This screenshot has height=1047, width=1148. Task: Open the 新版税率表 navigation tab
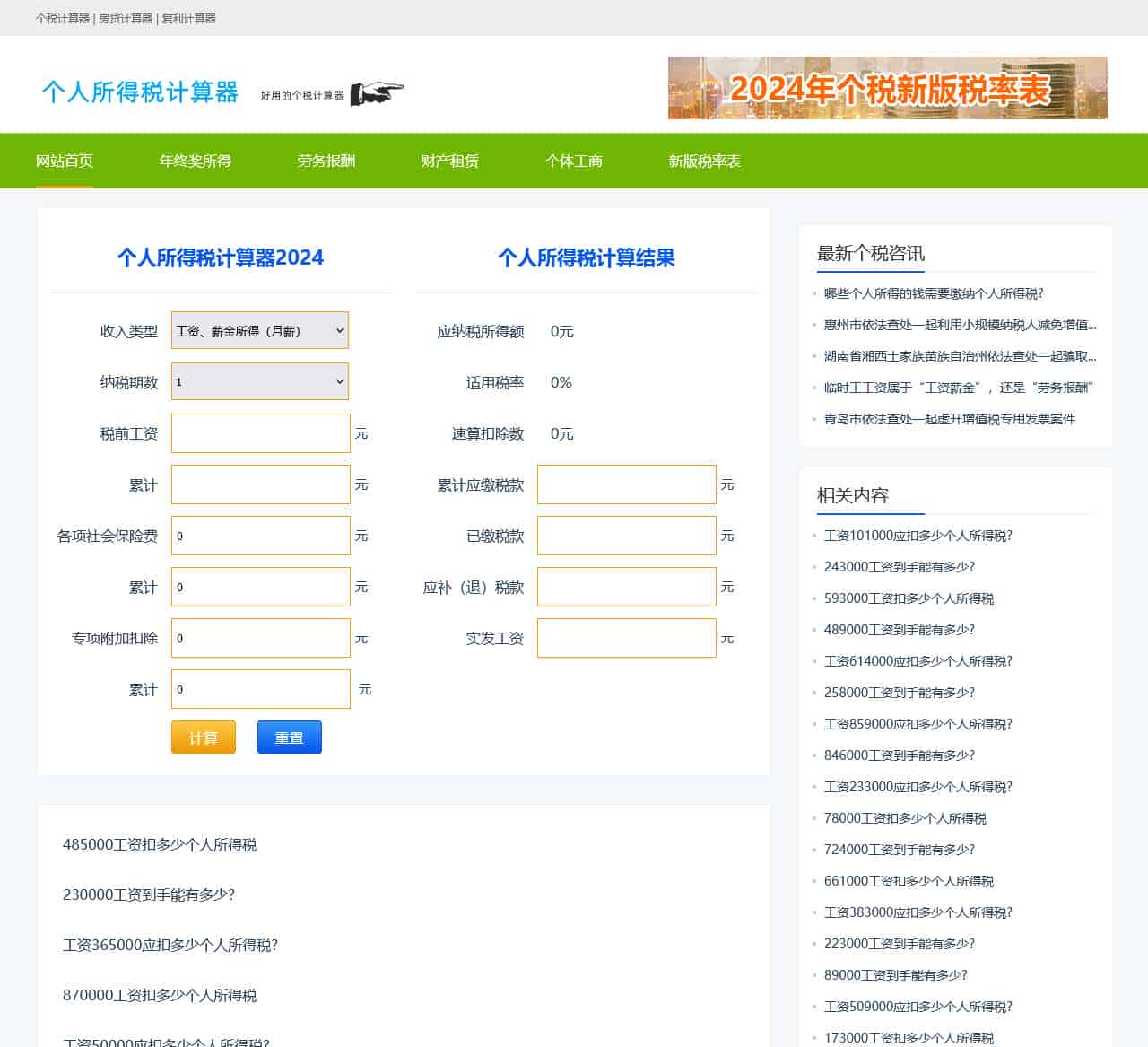tap(704, 161)
